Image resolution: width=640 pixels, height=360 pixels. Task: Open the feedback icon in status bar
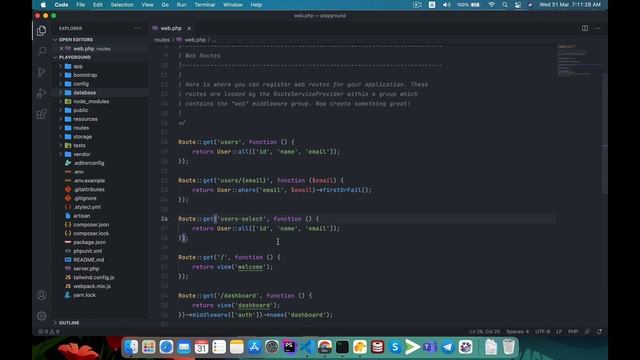587,331
